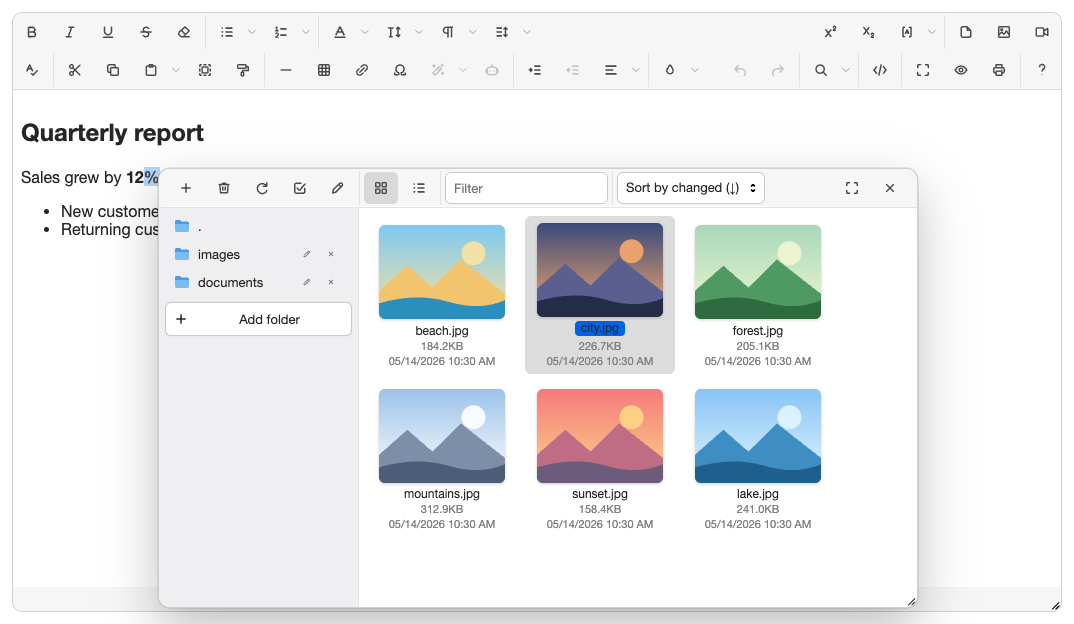The image size is (1074, 624).
Task: Cut the selection with scissors icon
Action: 75,70
